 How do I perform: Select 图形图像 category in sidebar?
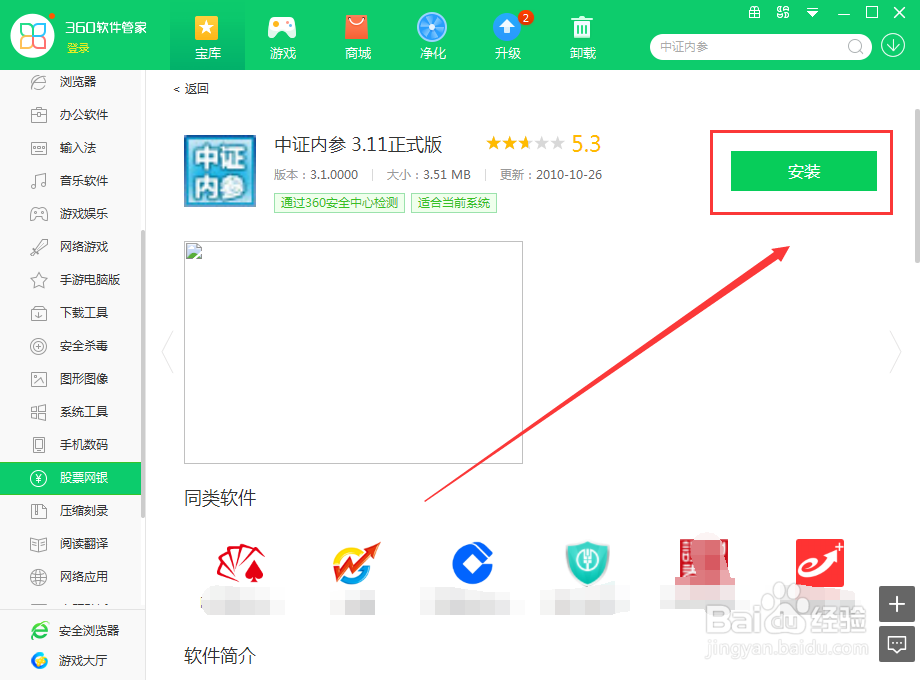pyautogui.click(x=70, y=378)
